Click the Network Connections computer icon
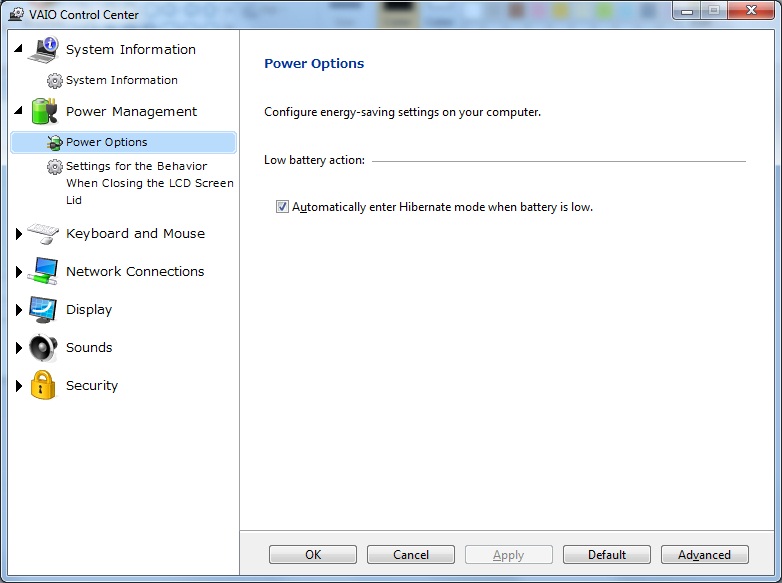The width and height of the screenshot is (782, 583). click(x=43, y=271)
